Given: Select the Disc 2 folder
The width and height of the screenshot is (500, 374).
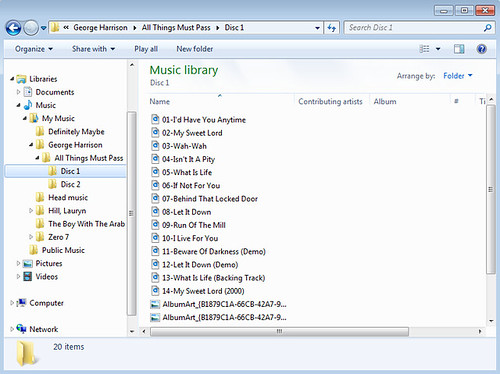Looking at the screenshot, I should (x=70, y=184).
